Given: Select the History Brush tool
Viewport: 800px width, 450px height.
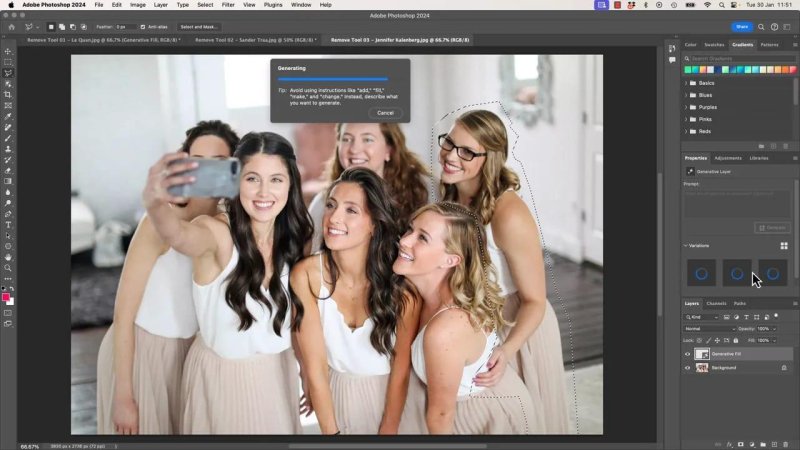Looking at the screenshot, I should [x=8, y=160].
